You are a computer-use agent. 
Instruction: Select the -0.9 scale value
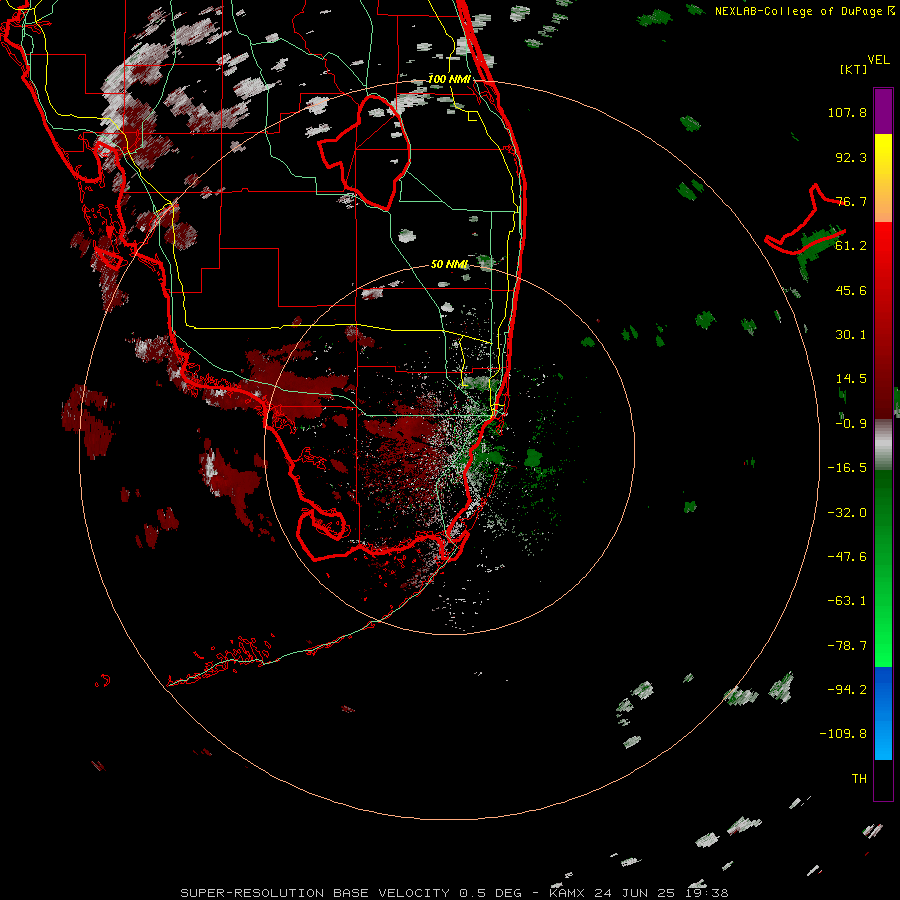pos(851,424)
